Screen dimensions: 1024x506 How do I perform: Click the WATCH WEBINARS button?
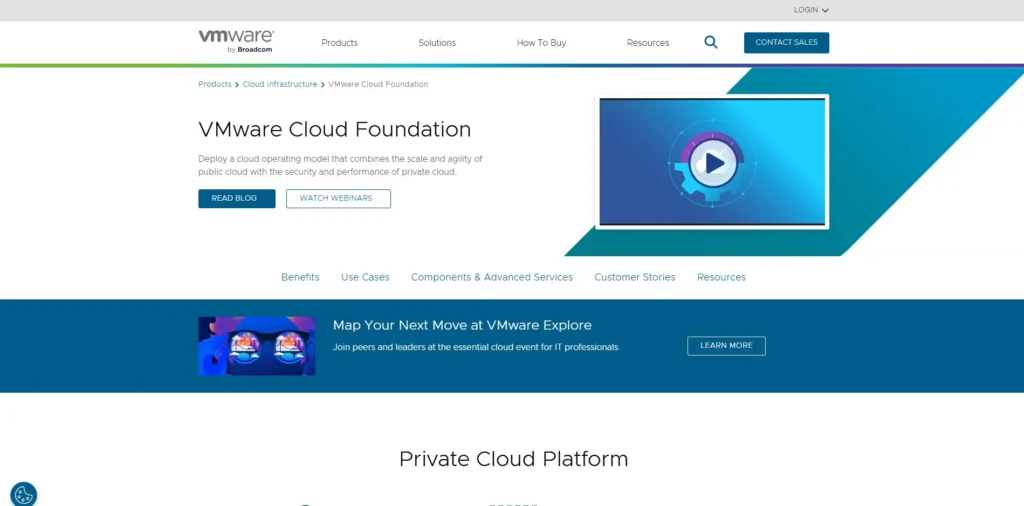(338, 198)
